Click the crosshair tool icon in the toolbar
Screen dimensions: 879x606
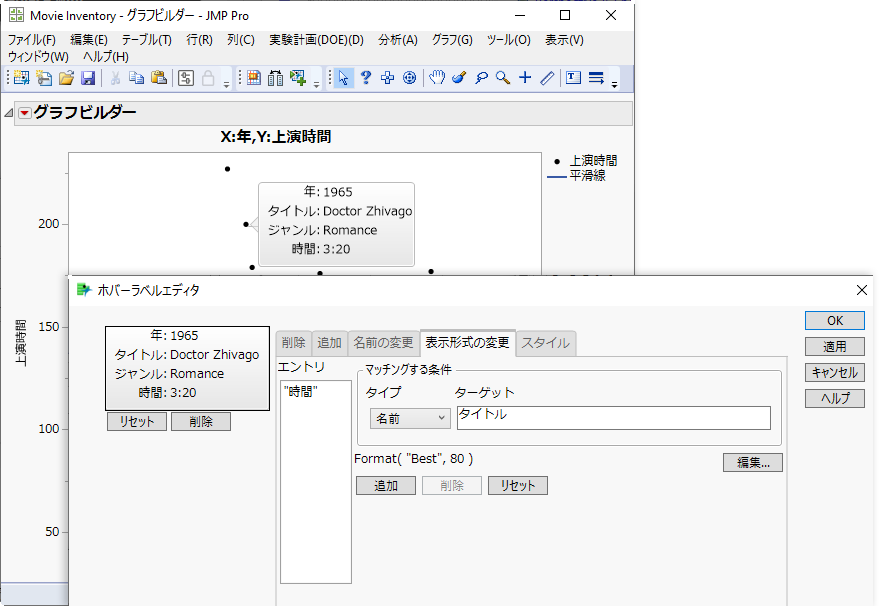click(x=523, y=78)
